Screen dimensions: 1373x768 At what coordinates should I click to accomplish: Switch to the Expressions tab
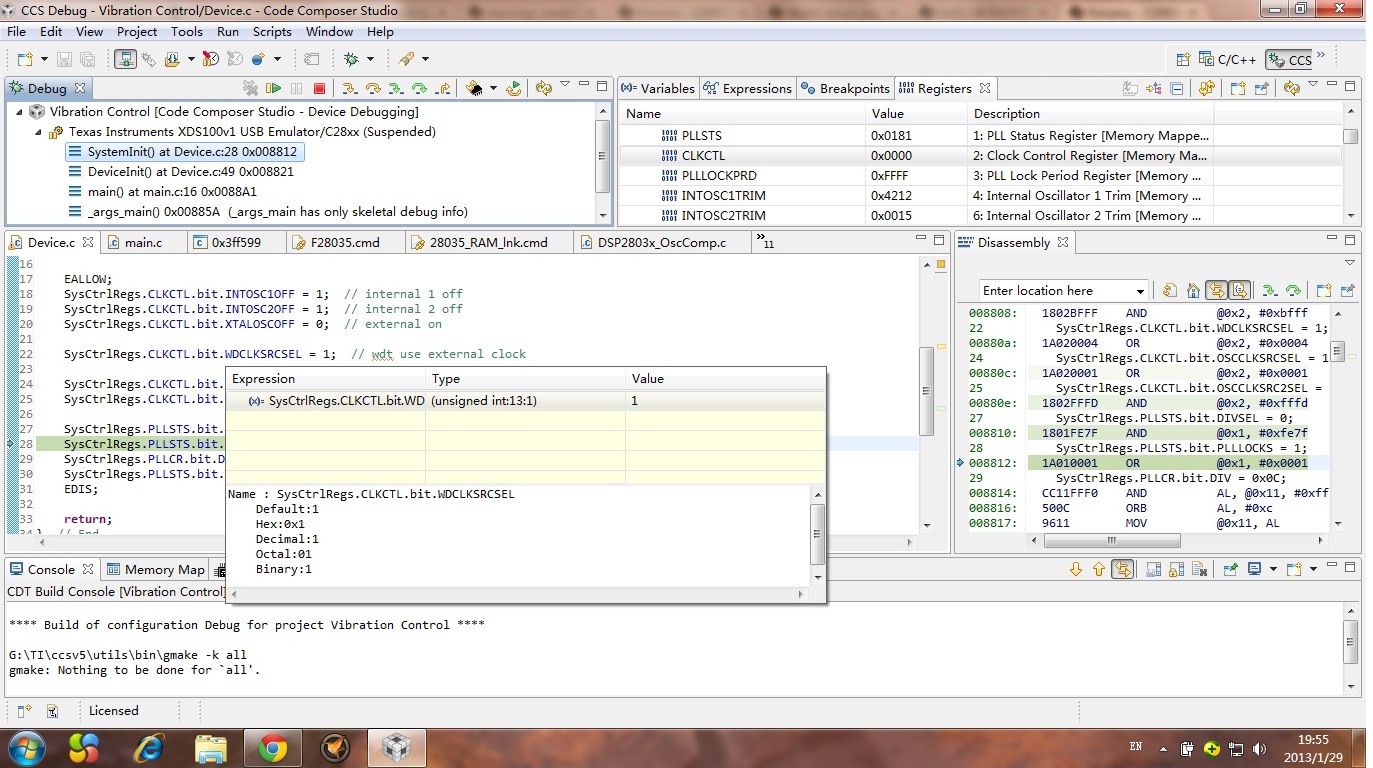pos(748,88)
